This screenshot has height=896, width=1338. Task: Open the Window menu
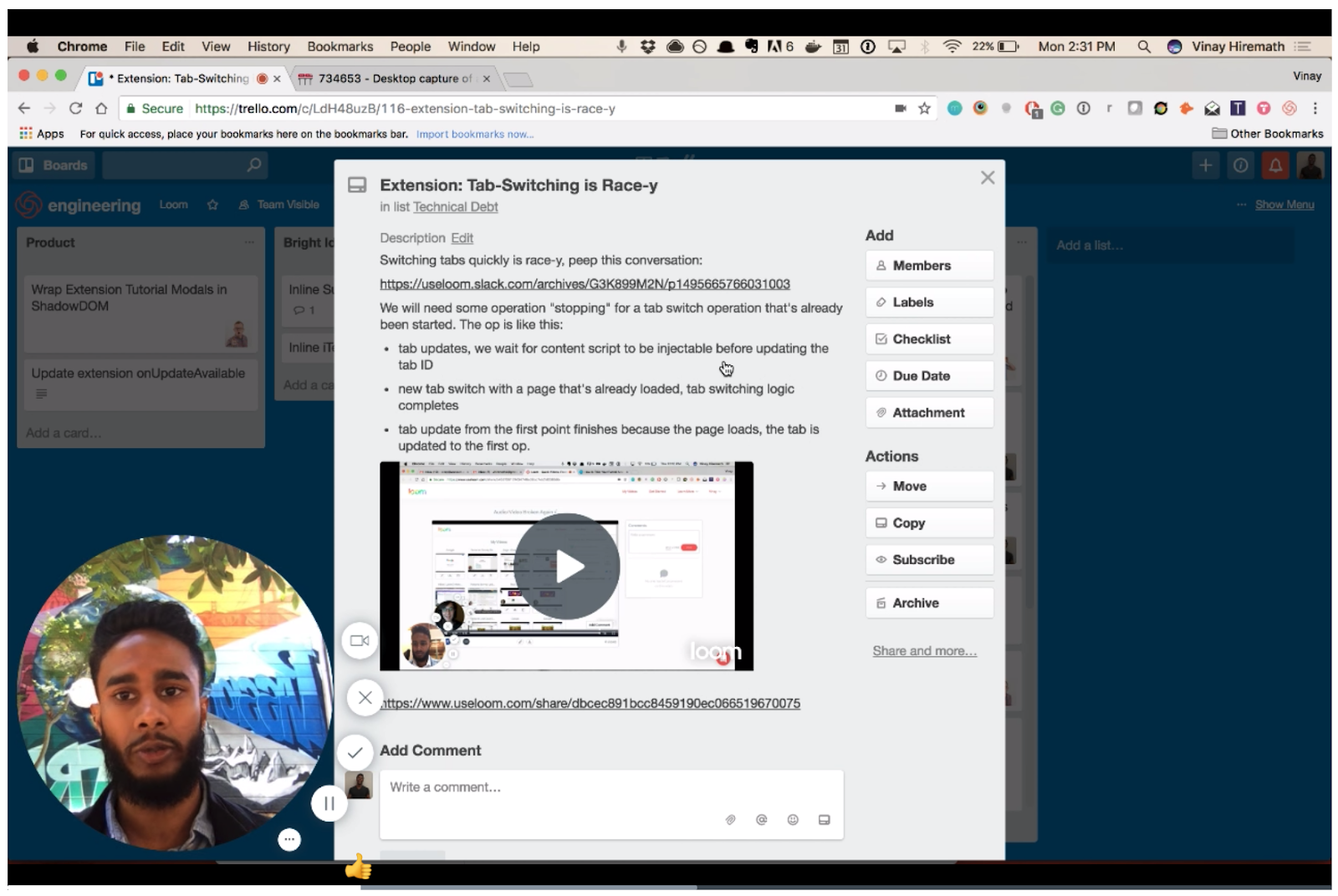coord(471,47)
